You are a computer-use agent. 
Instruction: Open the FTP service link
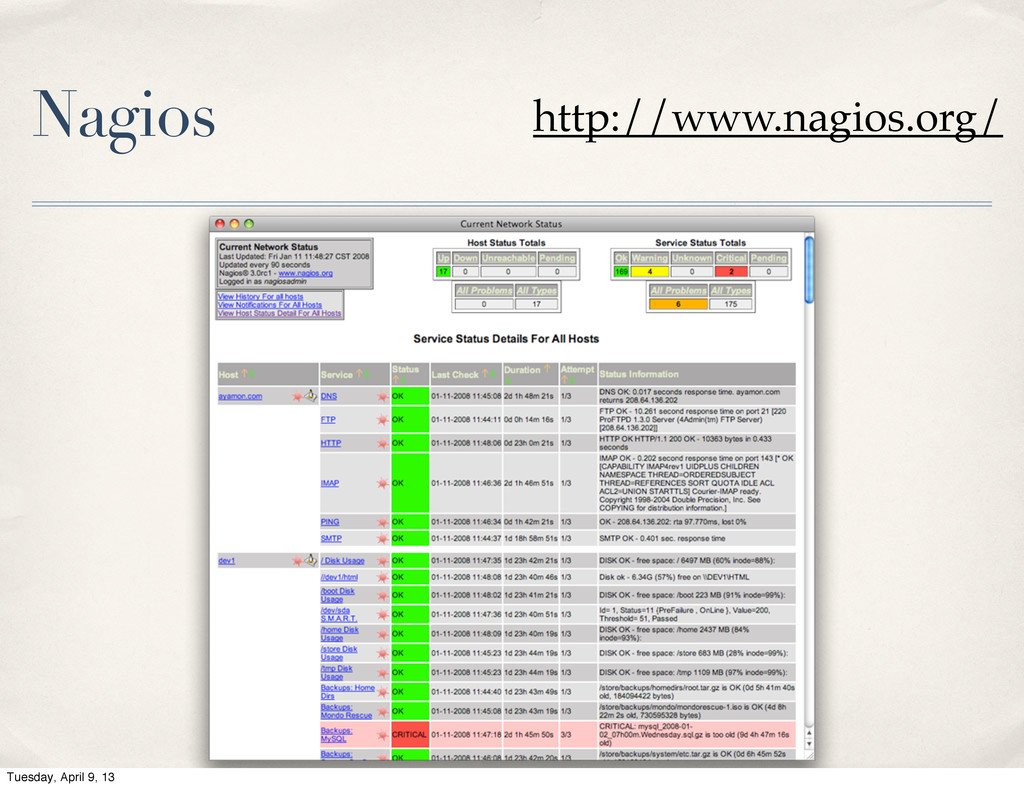[x=328, y=420]
